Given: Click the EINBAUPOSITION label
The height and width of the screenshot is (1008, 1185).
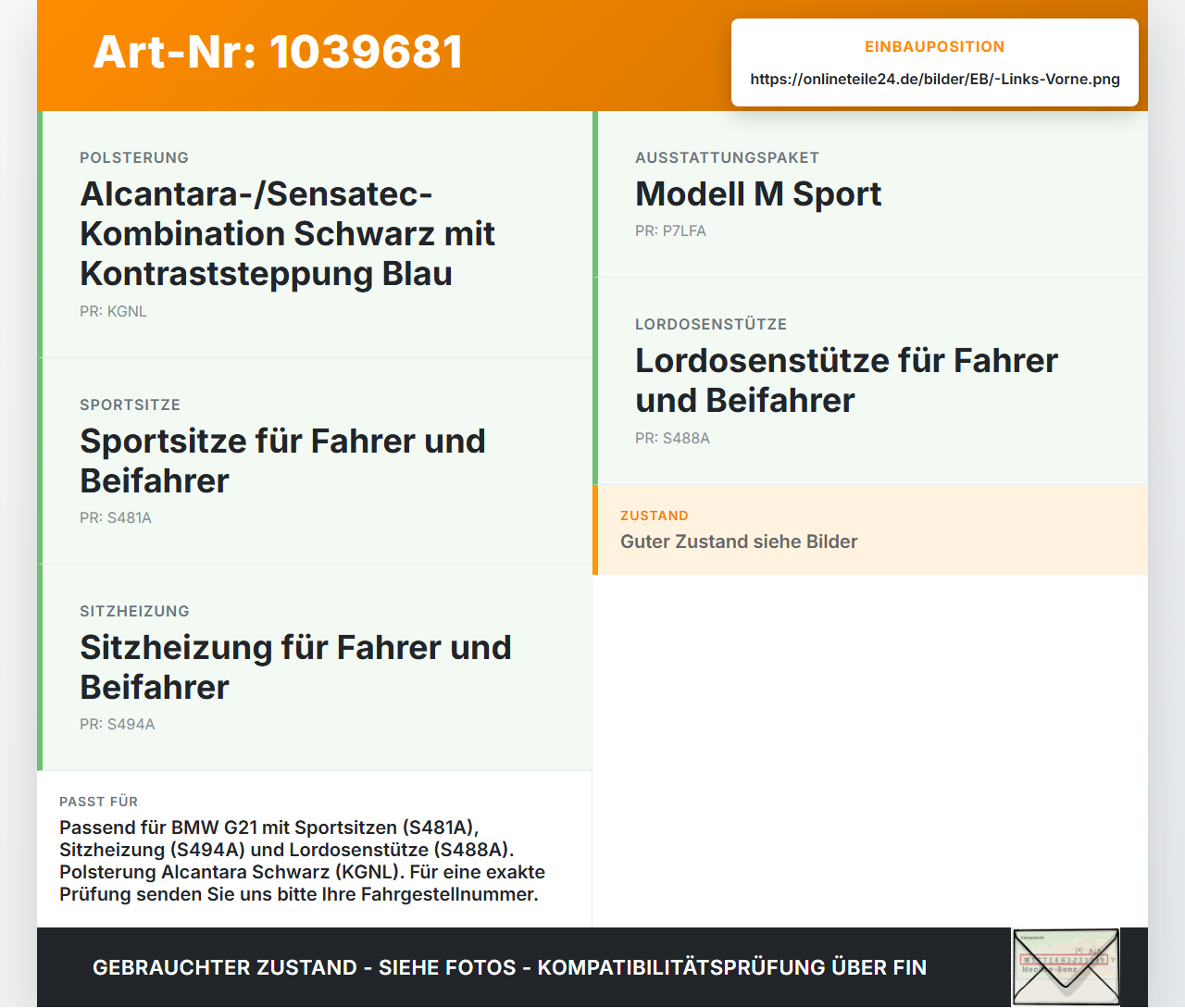Looking at the screenshot, I should [935, 46].
